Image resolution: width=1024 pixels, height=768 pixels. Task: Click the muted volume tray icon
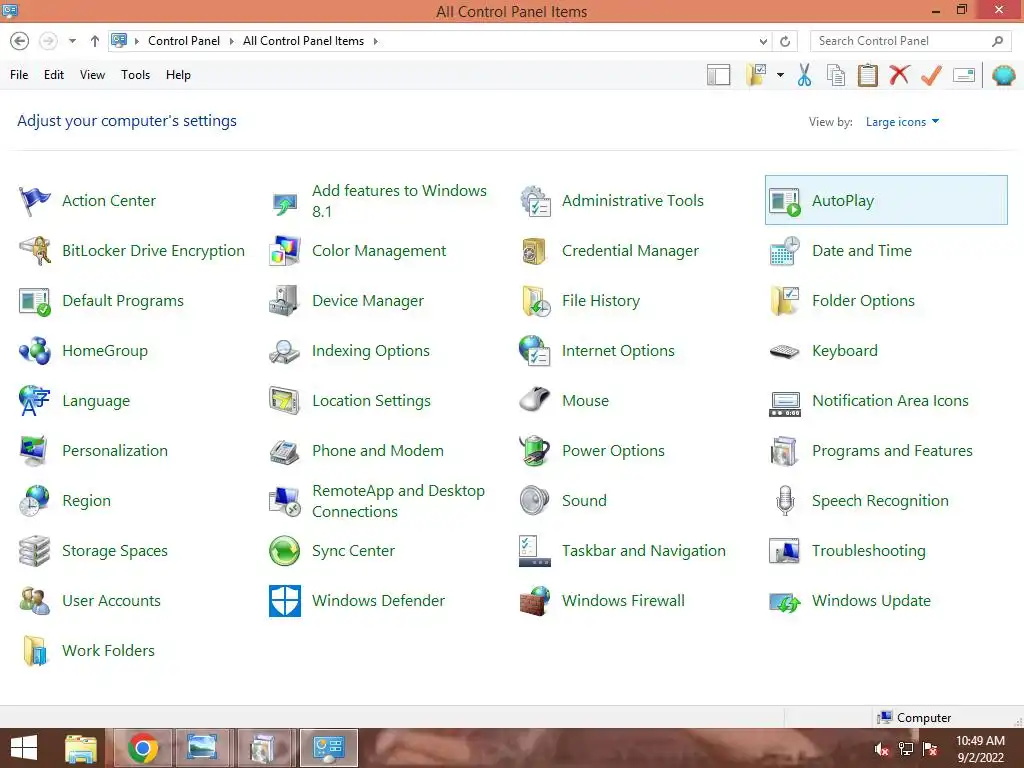tap(881, 748)
